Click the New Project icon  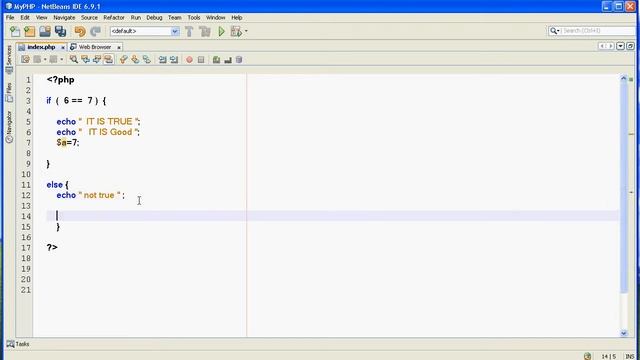click(29, 31)
